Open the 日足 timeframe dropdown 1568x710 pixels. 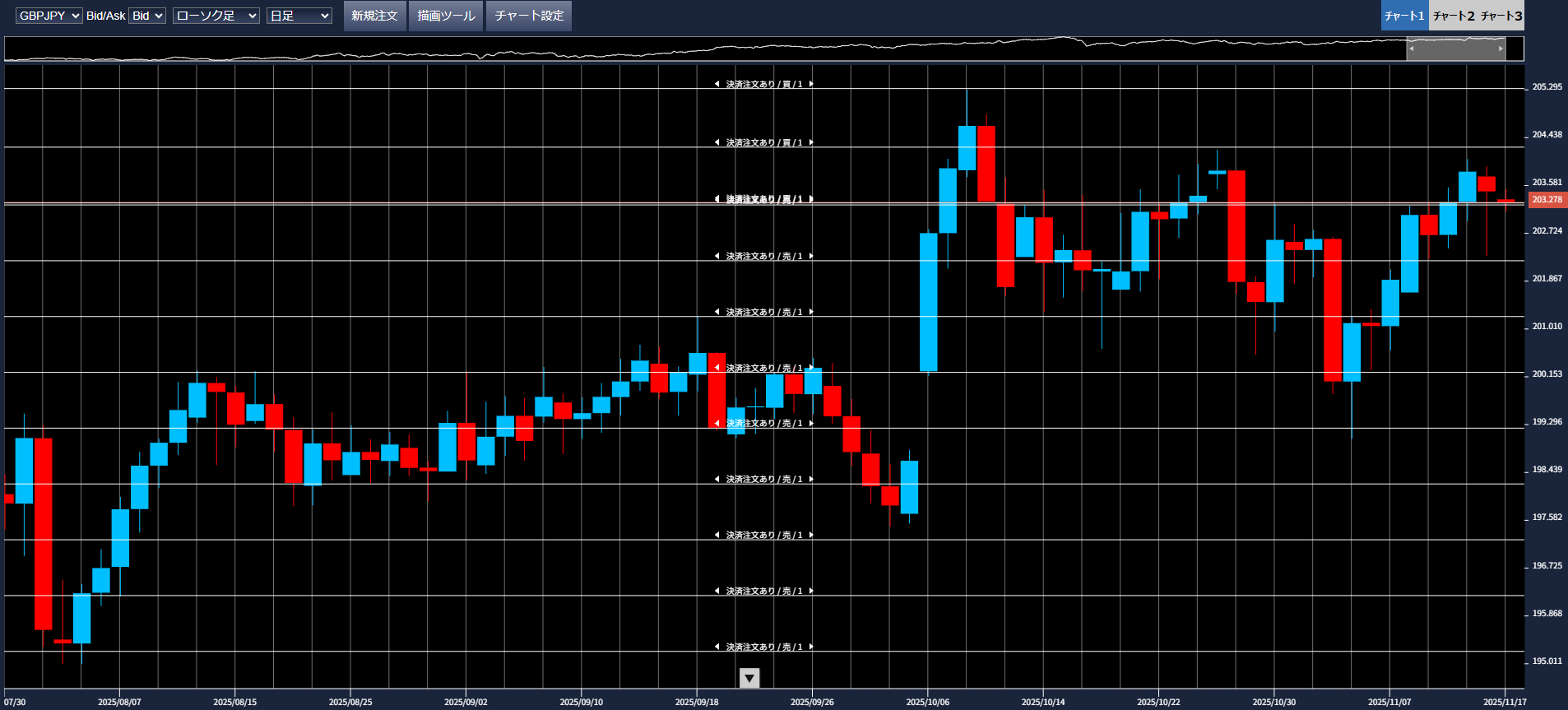coord(299,16)
